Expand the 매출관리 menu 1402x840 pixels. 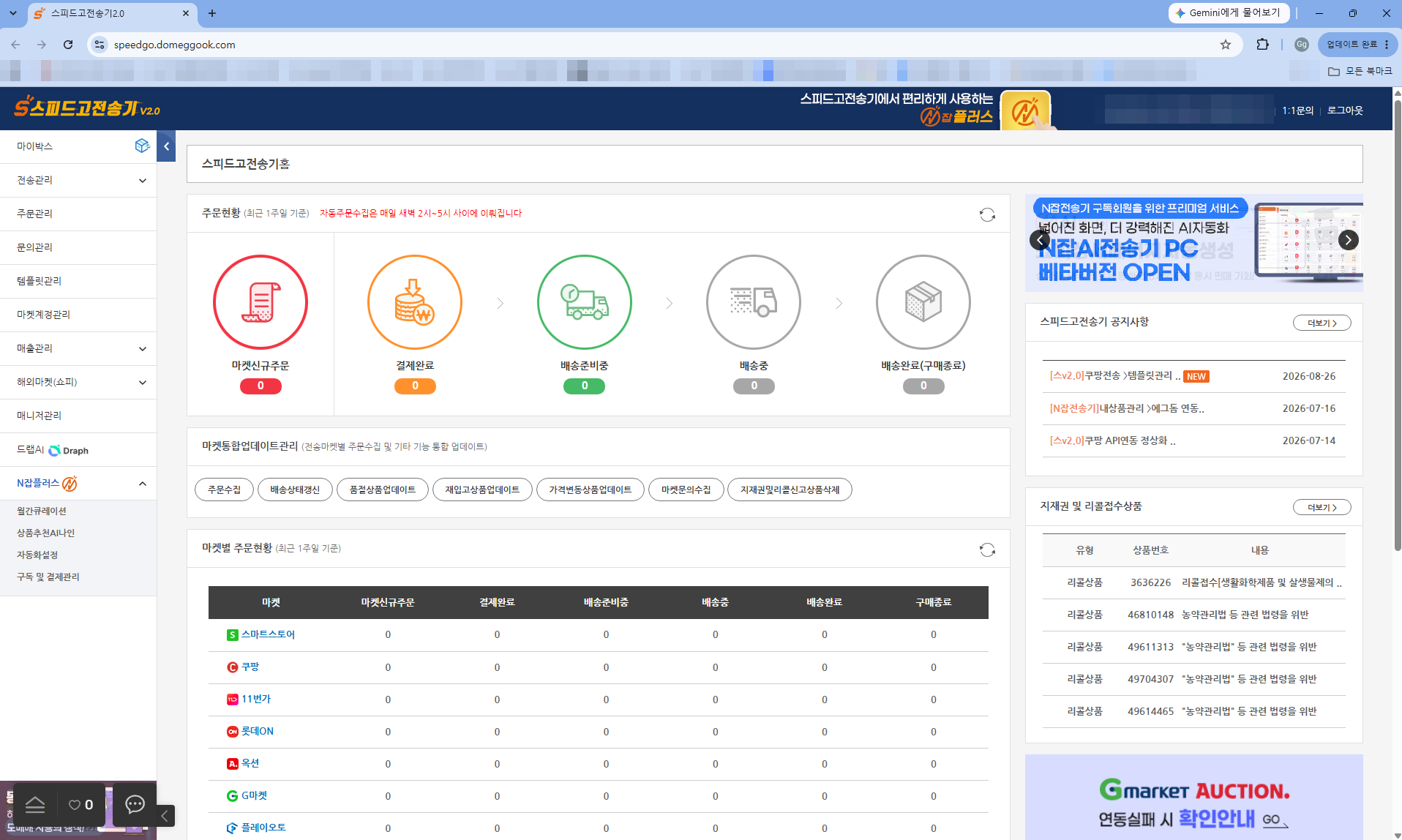(143, 349)
